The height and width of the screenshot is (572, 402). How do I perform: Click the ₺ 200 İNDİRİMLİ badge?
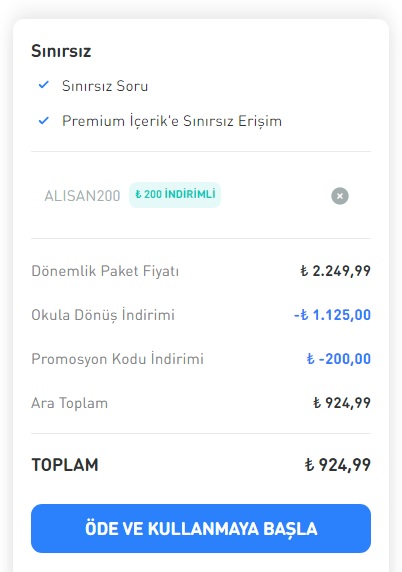pyautogui.click(x=175, y=195)
